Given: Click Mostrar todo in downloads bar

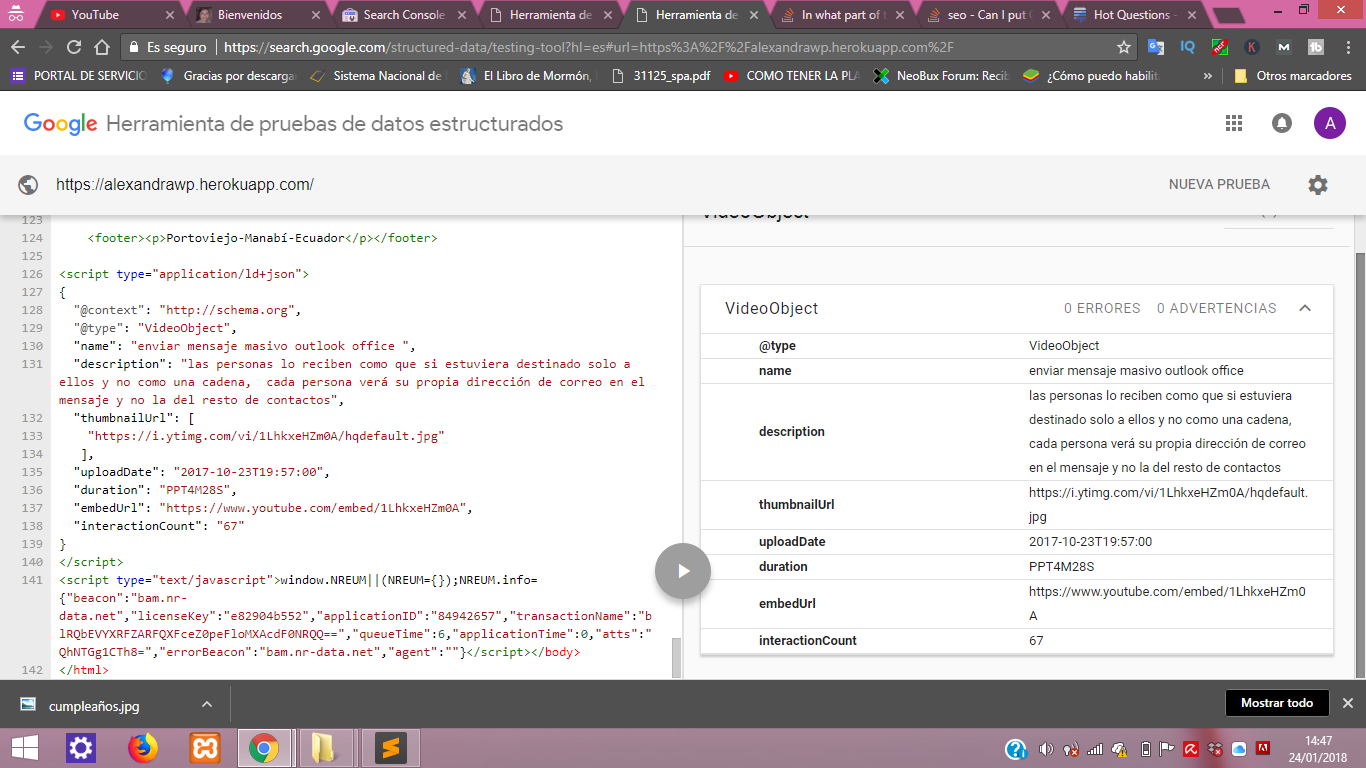Looking at the screenshot, I should pyautogui.click(x=1277, y=703).
